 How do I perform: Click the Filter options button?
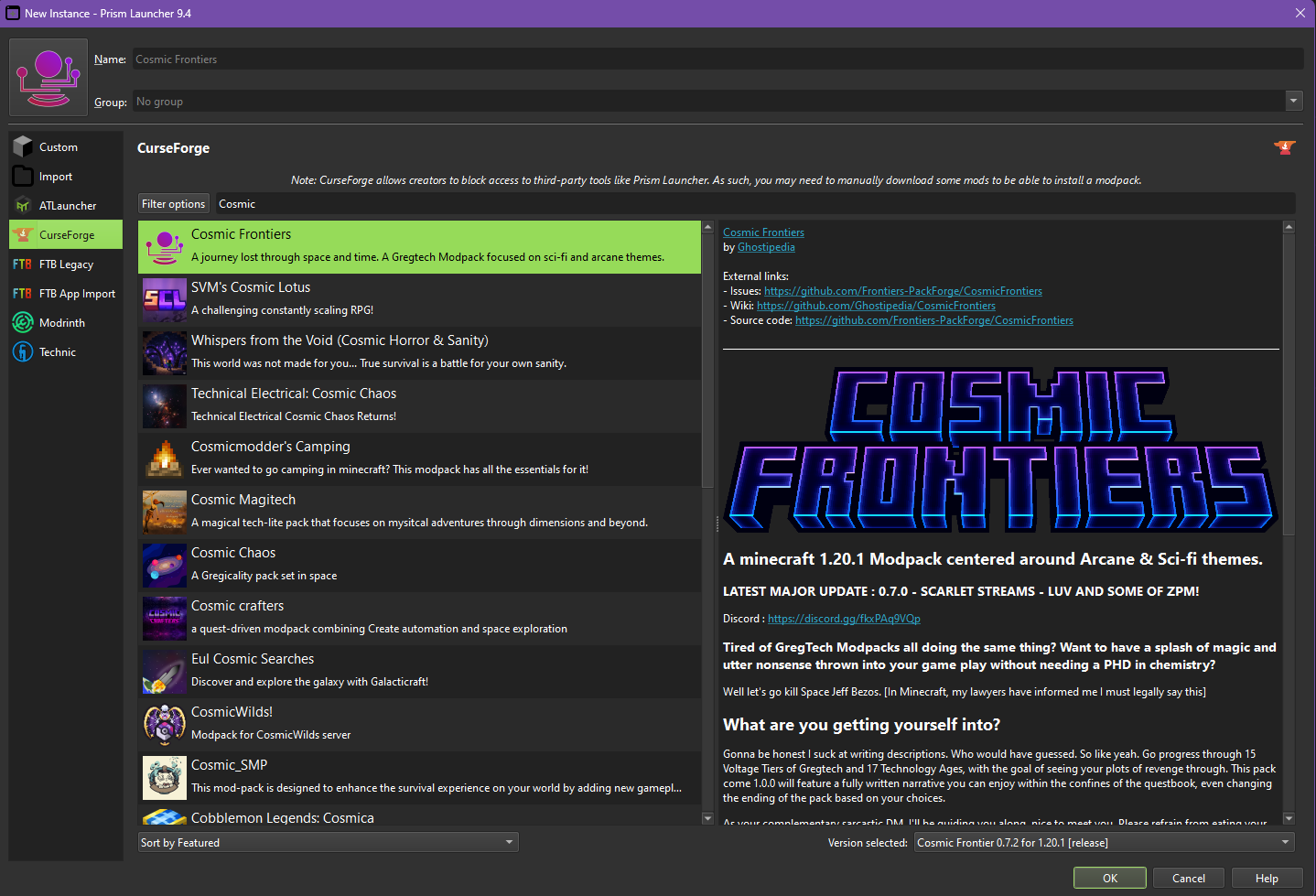[x=174, y=204]
